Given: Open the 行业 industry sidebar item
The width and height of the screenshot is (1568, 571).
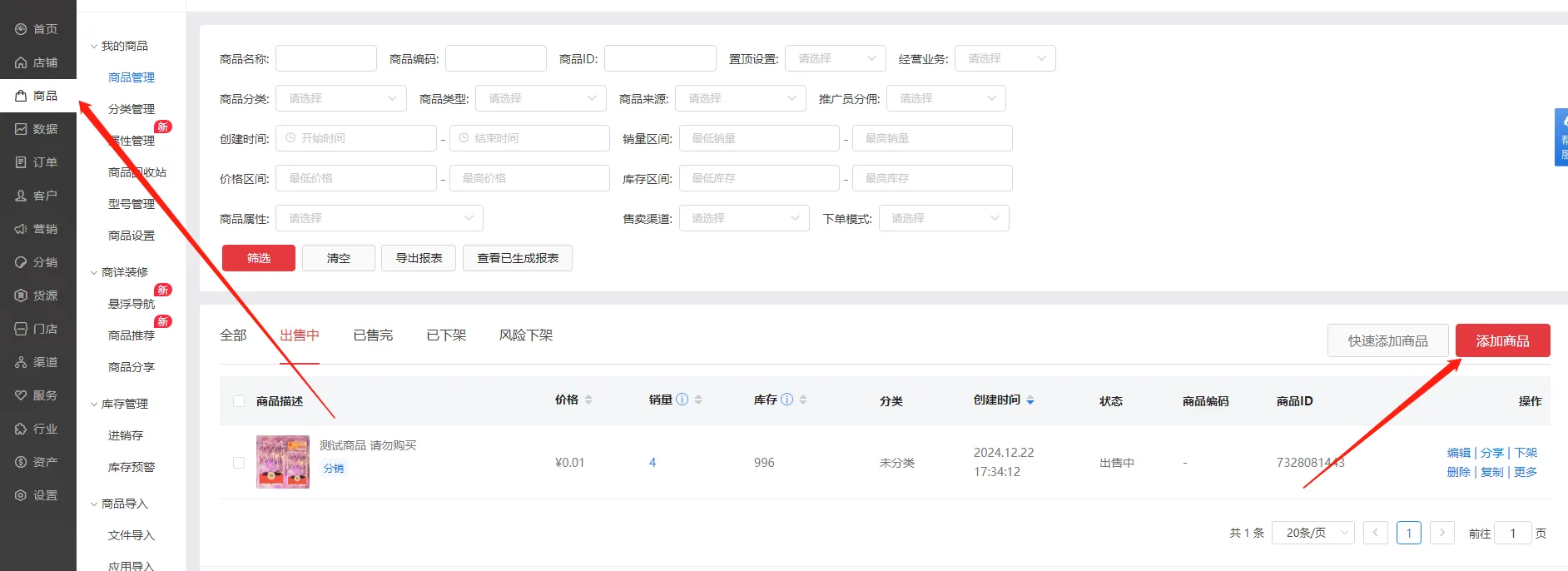Looking at the screenshot, I should click(x=37, y=429).
